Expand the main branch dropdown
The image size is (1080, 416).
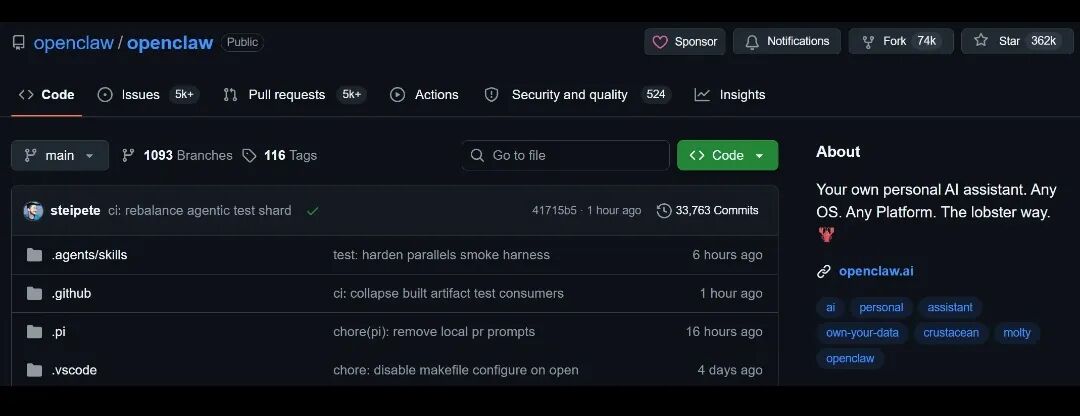point(60,156)
